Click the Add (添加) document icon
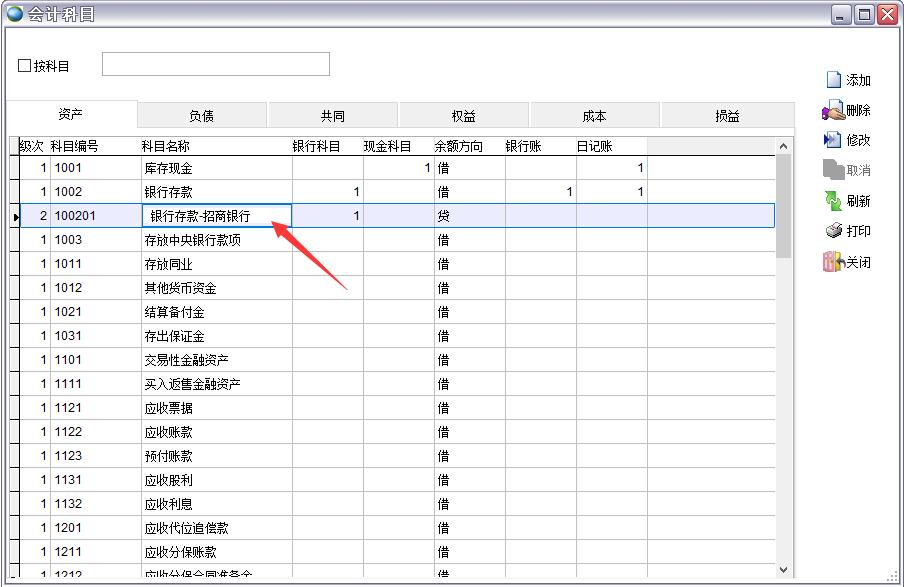904x587 pixels. (833, 80)
